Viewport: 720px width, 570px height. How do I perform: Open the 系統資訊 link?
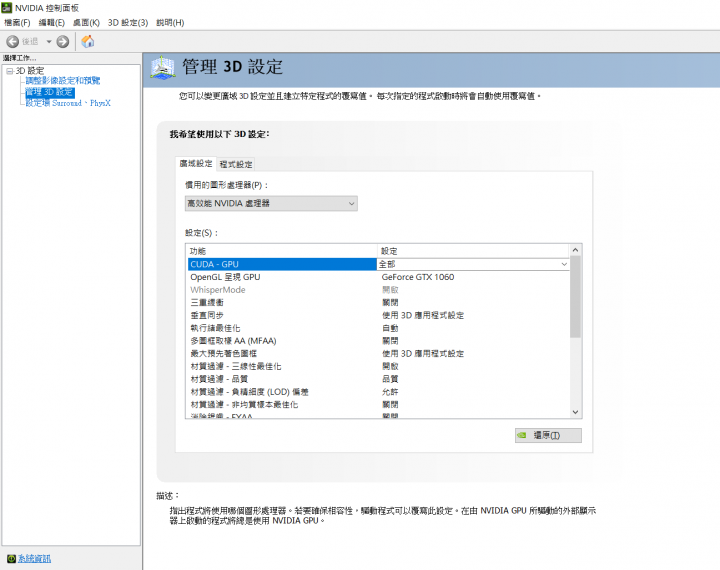pos(34,559)
